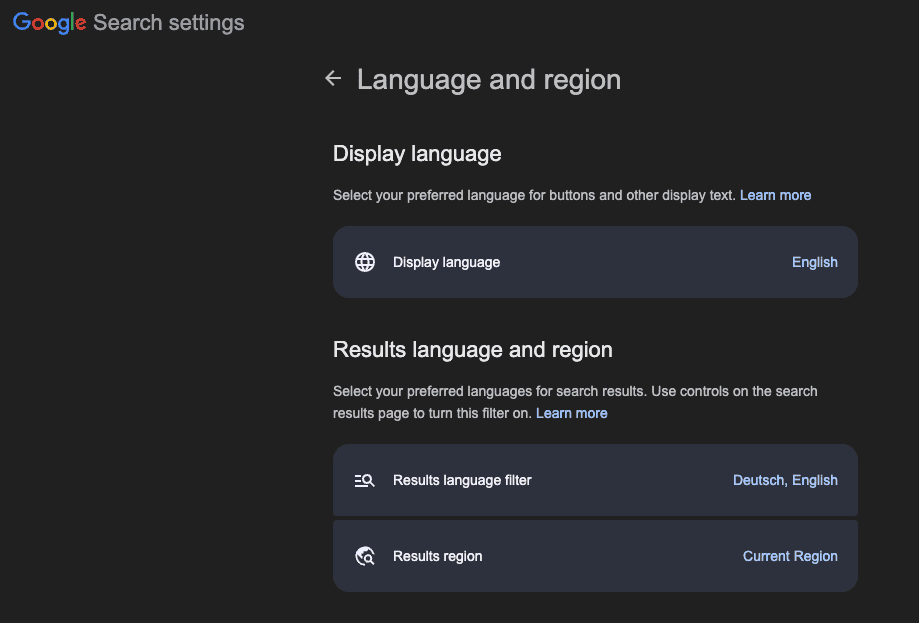The height and width of the screenshot is (623, 919).
Task: Open Learn more link under Display language
Action: (775, 195)
